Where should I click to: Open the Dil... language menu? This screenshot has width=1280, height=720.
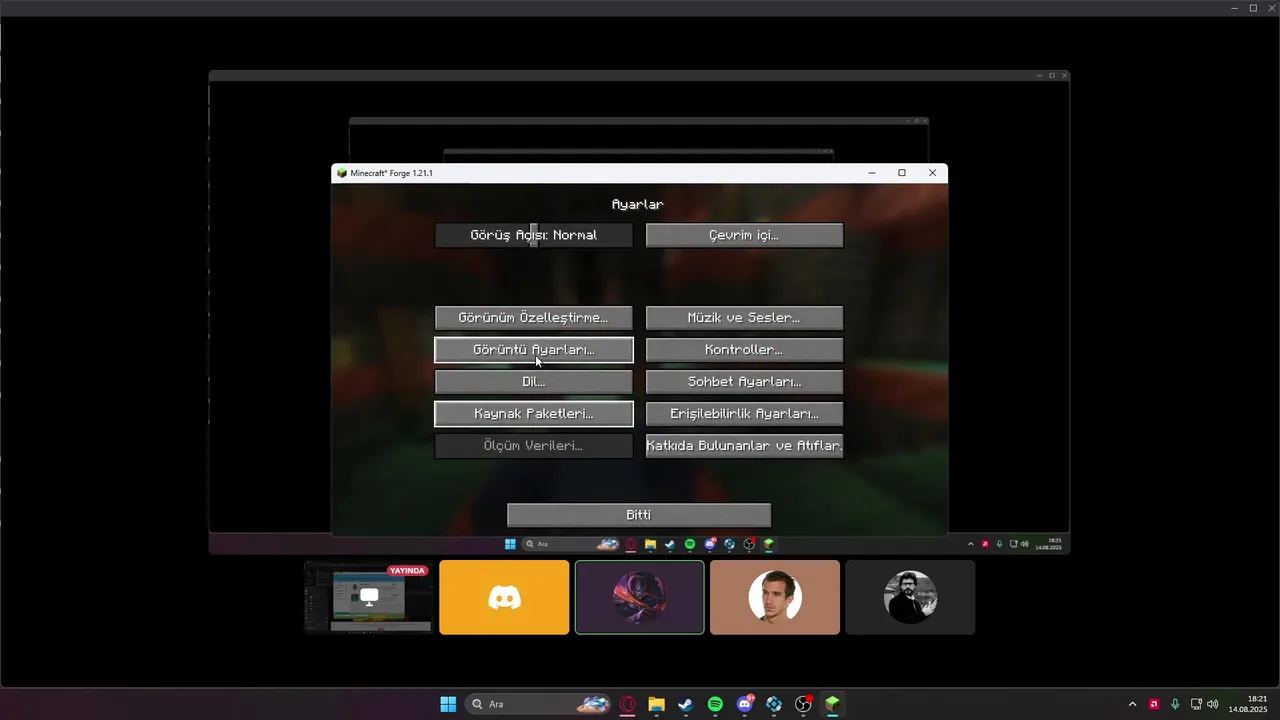point(534,382)
